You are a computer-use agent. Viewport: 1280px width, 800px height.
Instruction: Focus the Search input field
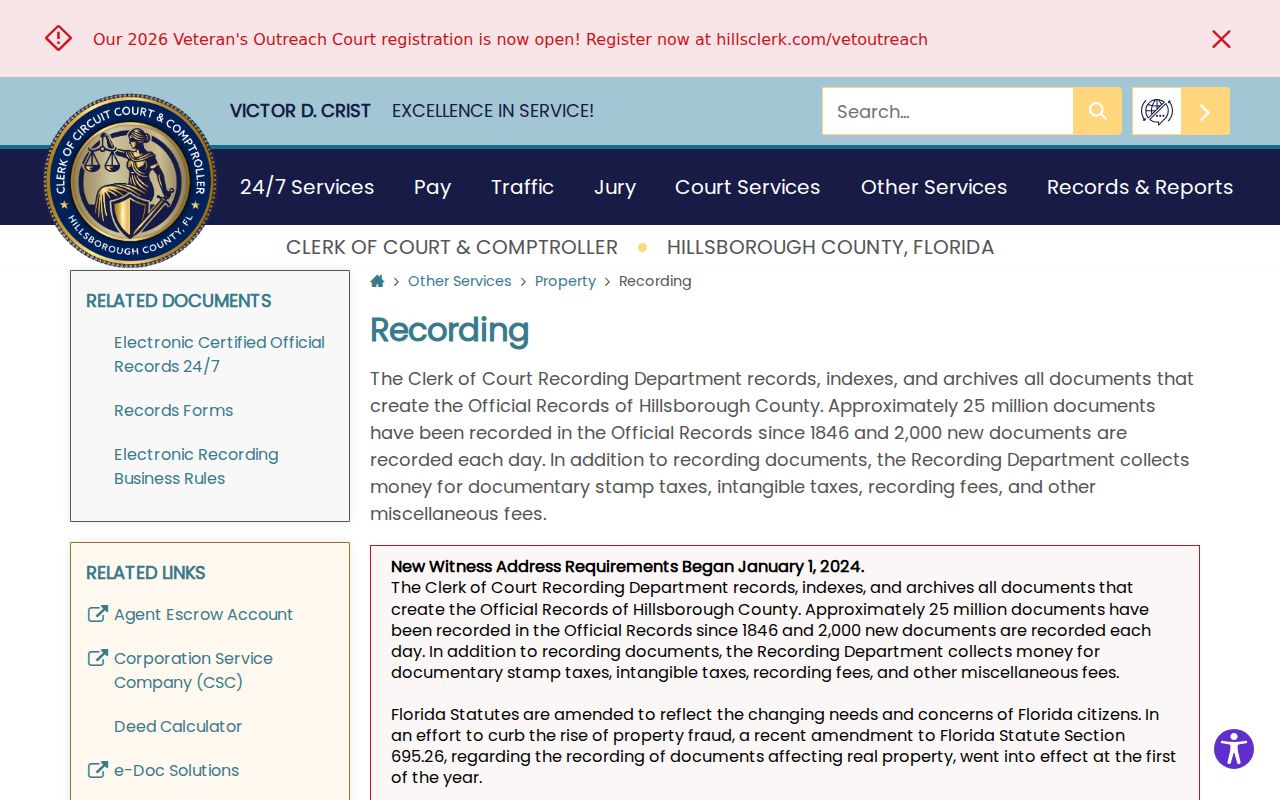point(948,111)
